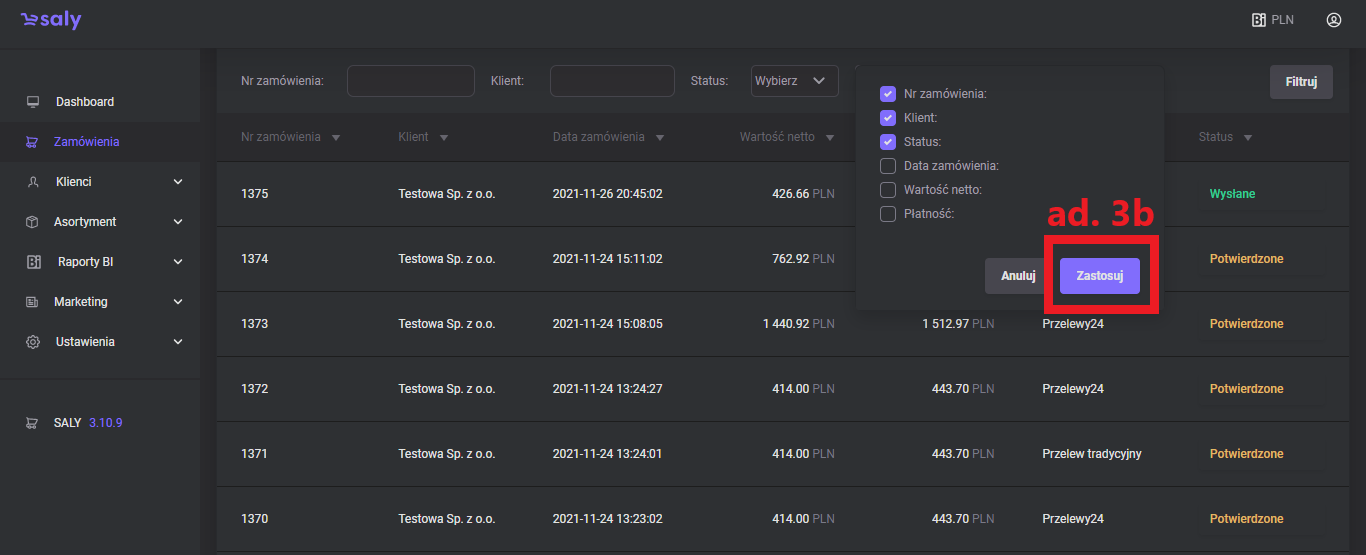Viewport: 1366px width, 555px height.
Task: Click the Ustawienia gear icon
Action: [33, 342]
